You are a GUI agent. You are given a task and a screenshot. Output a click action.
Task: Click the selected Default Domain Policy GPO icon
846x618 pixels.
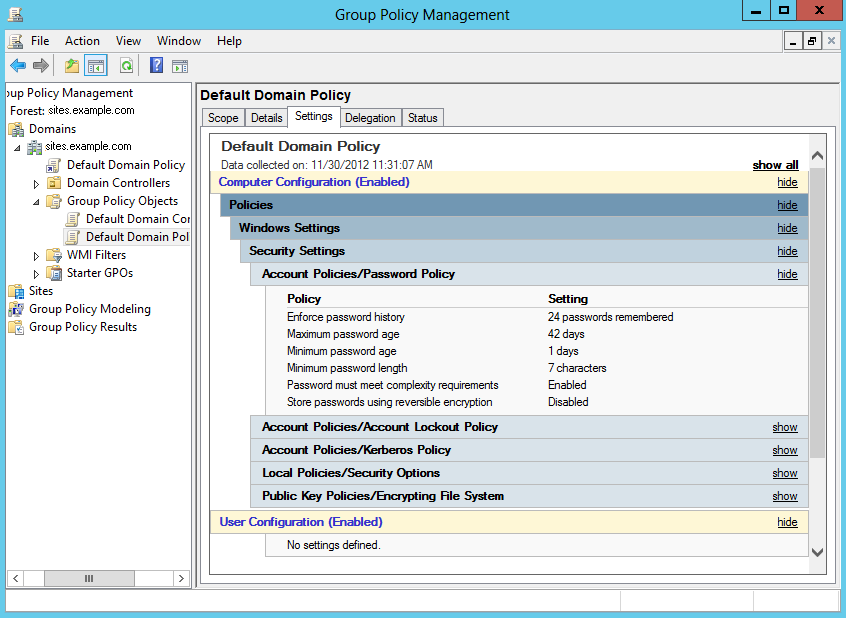72,237
